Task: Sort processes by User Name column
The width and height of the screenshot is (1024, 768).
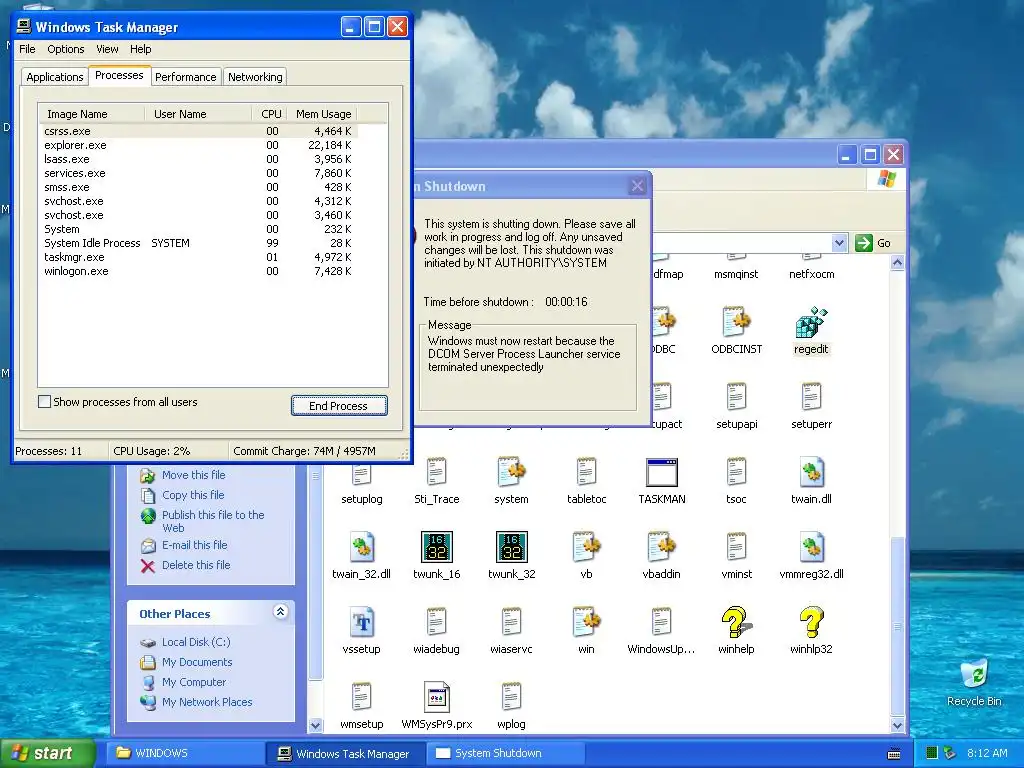Action: (198, 114)
